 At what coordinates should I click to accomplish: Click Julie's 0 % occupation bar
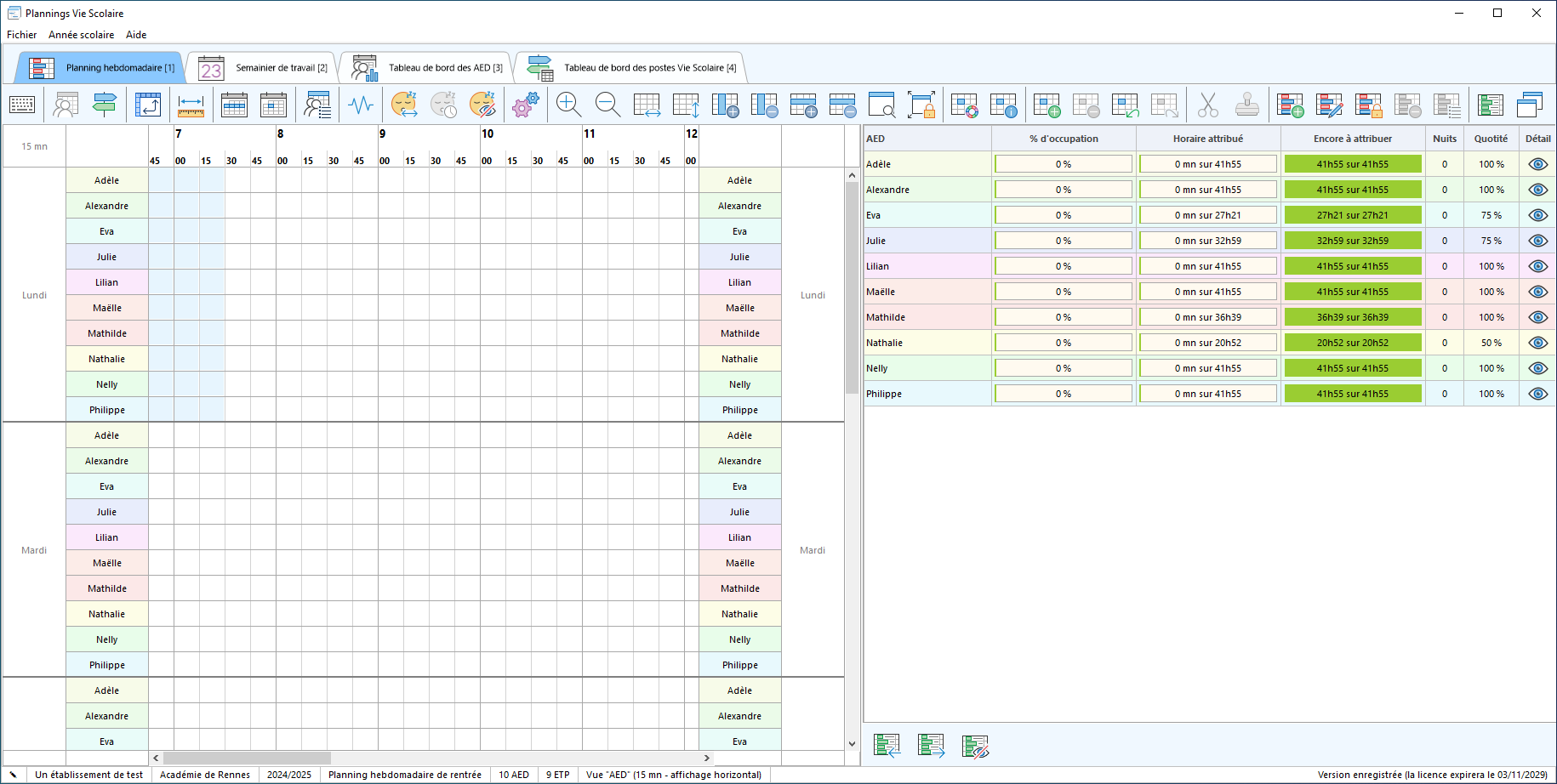(1064, 241)
